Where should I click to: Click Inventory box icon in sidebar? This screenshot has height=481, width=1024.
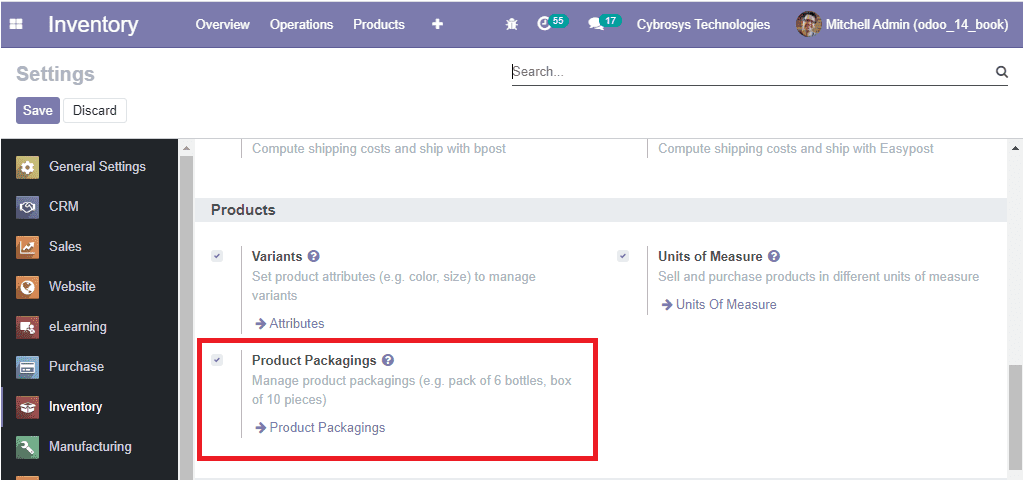[x=27, y=407]
